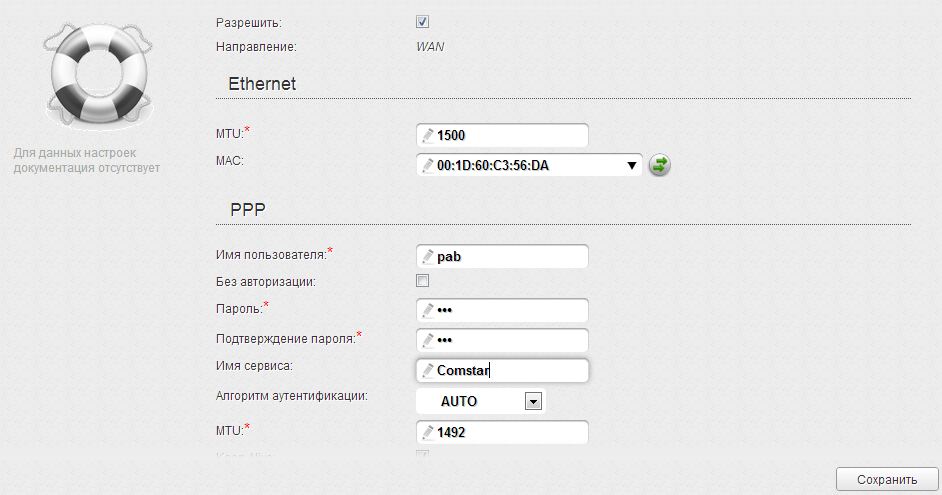This screenshot has width=942, height=495.
Task: Click the green clone MAC address icon
Action: [x=659, y=165]
